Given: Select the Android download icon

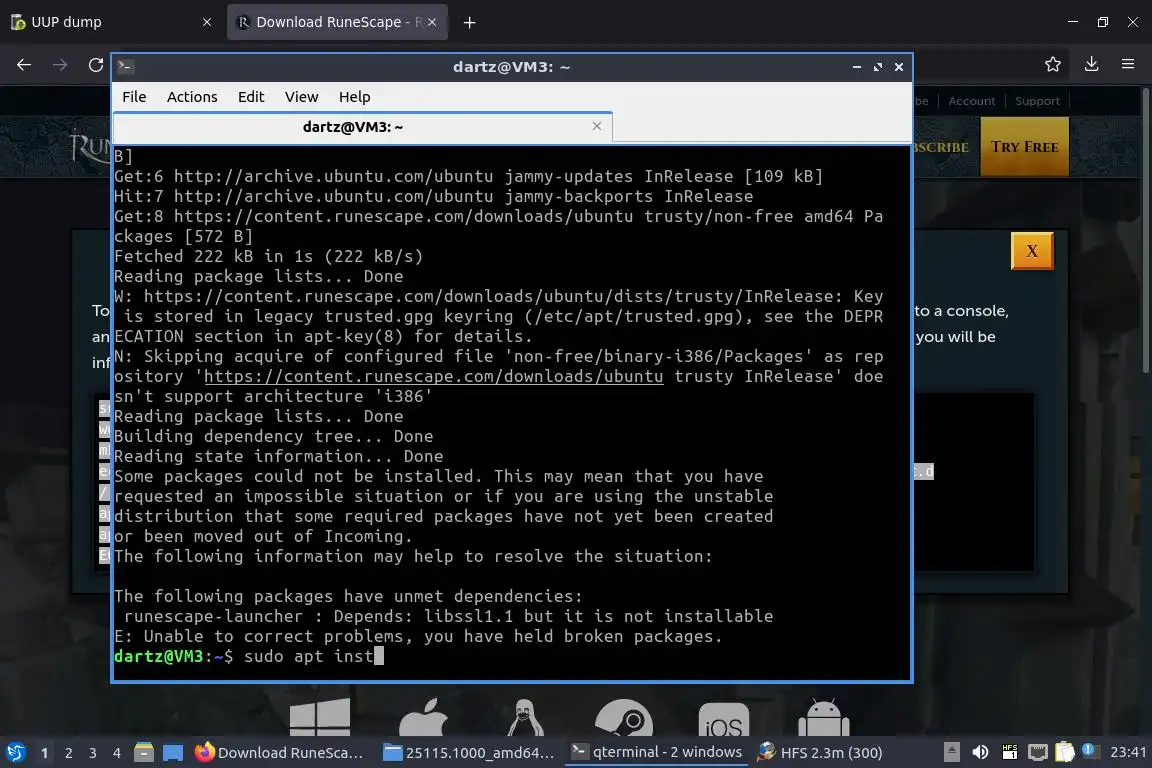Looking at the screenshot, I should click(x=824, y=718).
